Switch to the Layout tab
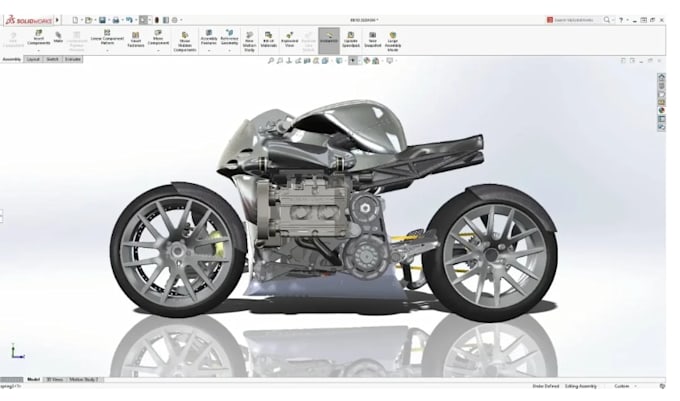The width and height of the screenshot is (680, 401). [33, 59]
